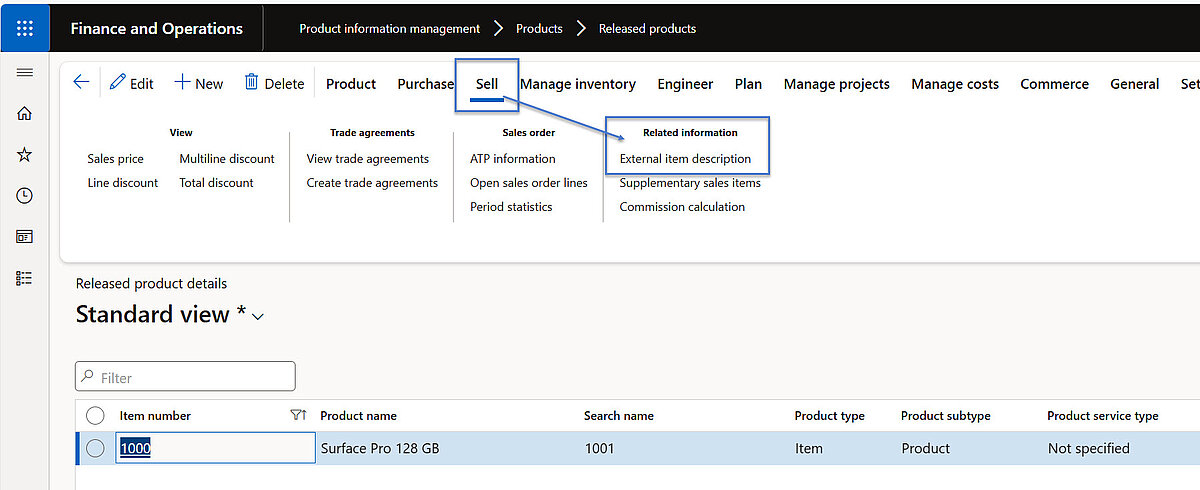Expand the Products breadcrumb chevron
The width and height of the screenshot is (1200, 490).
click(x=581, y=28)
